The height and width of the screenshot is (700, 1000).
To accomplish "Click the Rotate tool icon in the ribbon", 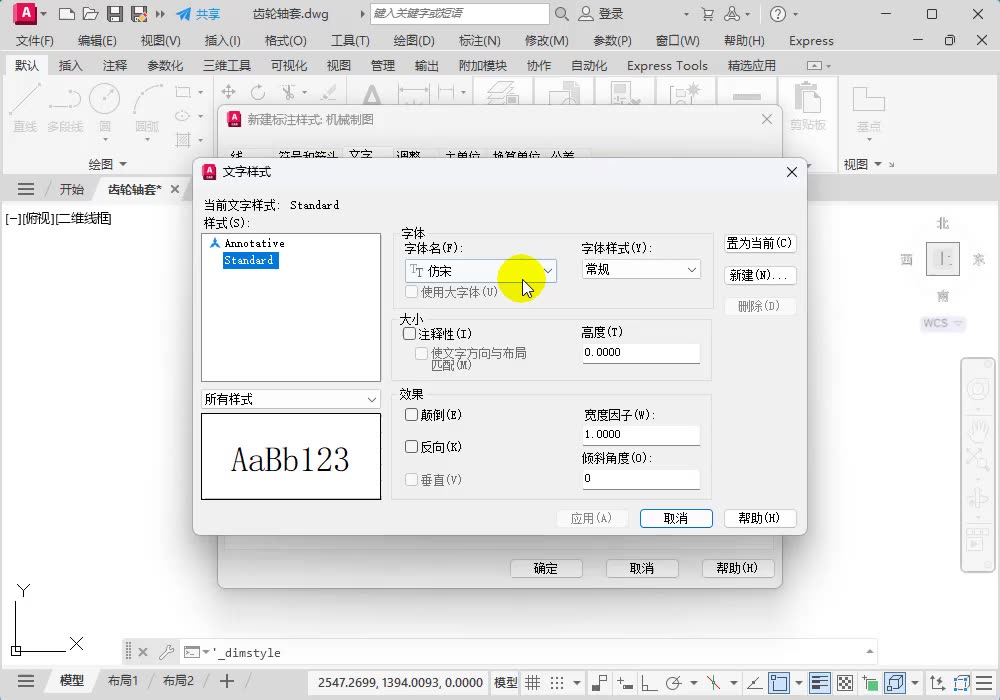I will pyautogui.click(x=258, y=92).
